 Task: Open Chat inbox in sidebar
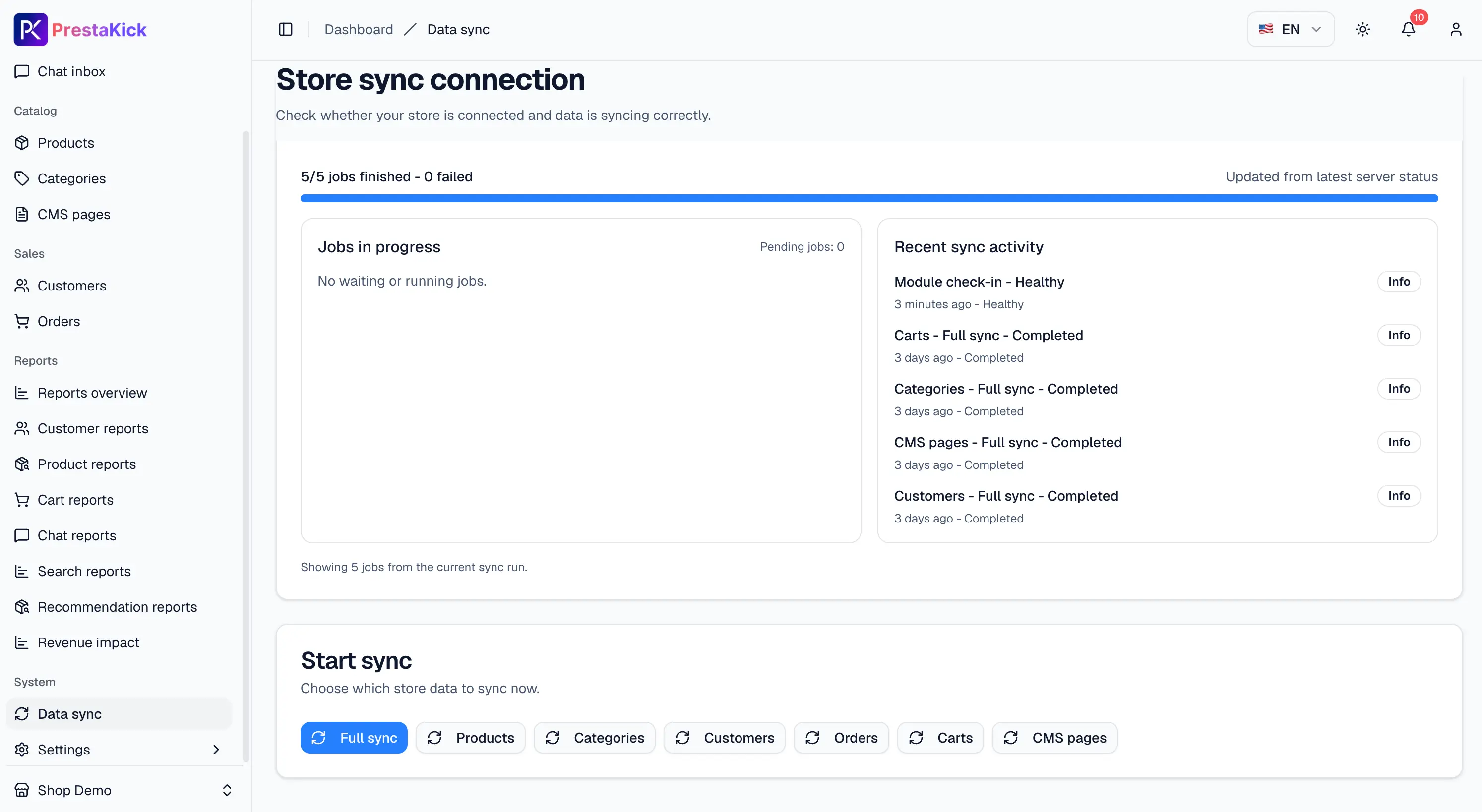119,71
